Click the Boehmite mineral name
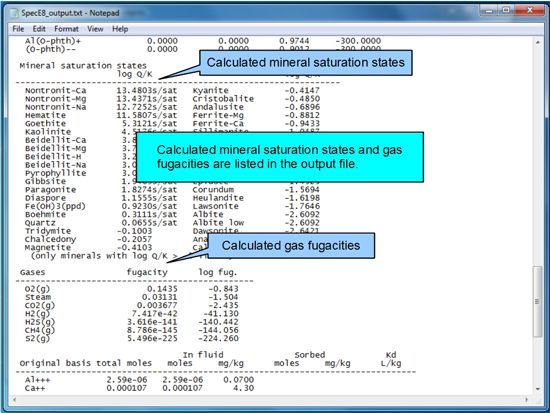The width and height of the screenshot is (550, 413). tap(45, 214)
